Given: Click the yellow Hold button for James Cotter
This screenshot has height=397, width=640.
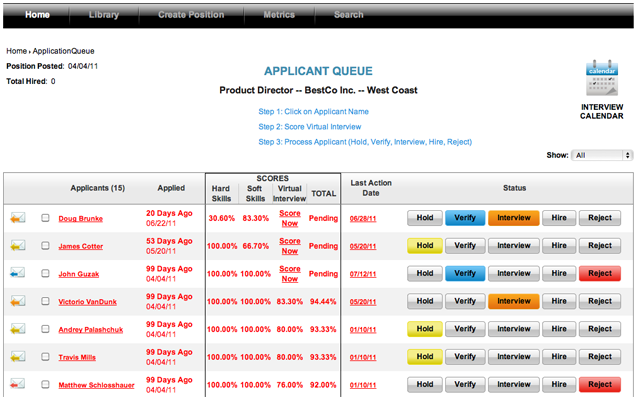Looking at the screenshot, I should [x=424, y=246].
